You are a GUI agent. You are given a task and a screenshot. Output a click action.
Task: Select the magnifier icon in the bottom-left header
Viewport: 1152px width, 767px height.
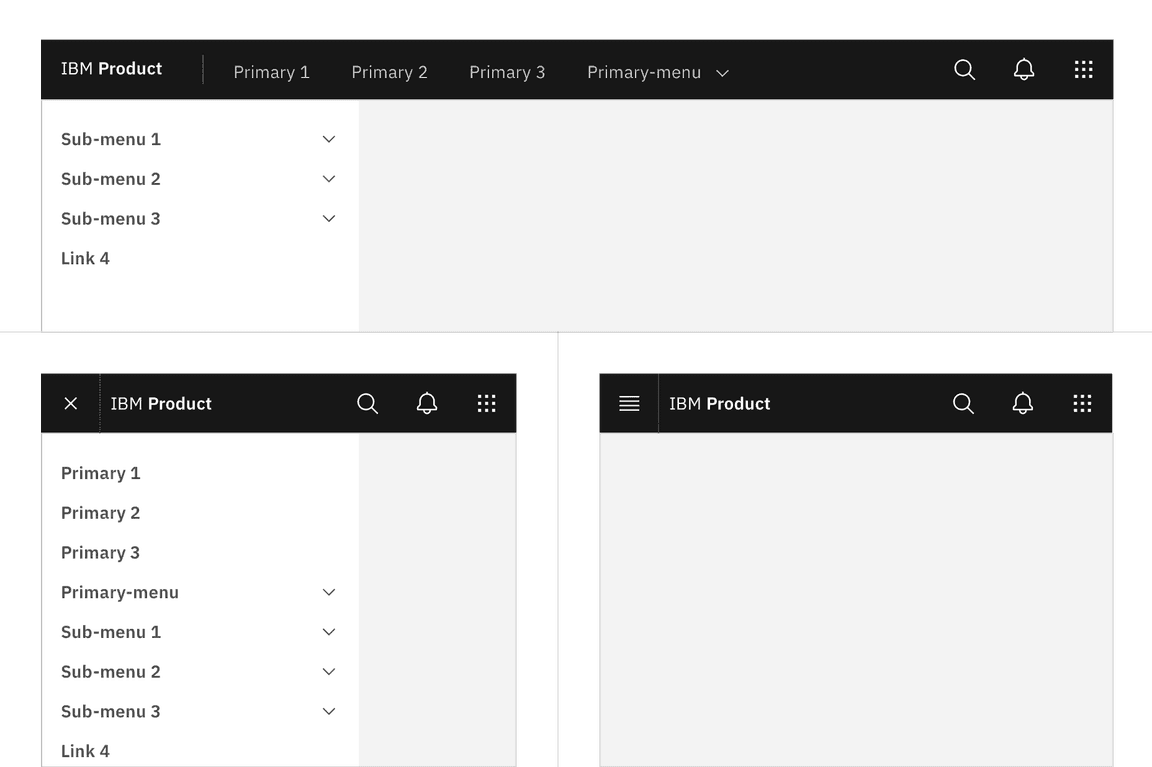click(367, 403)
